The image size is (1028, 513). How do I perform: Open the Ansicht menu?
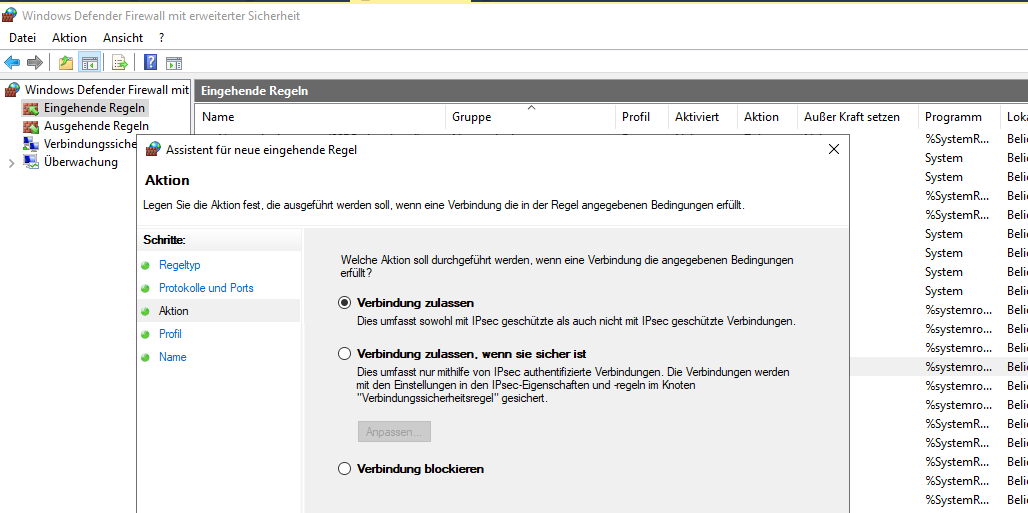tap(123, 38)
